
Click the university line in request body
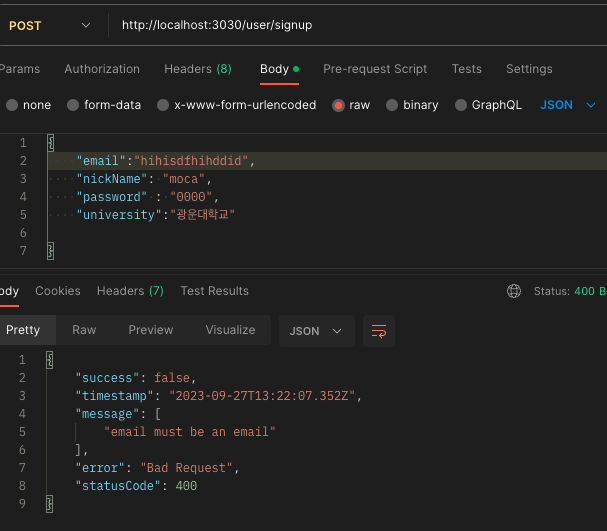(x=156, y=215)
